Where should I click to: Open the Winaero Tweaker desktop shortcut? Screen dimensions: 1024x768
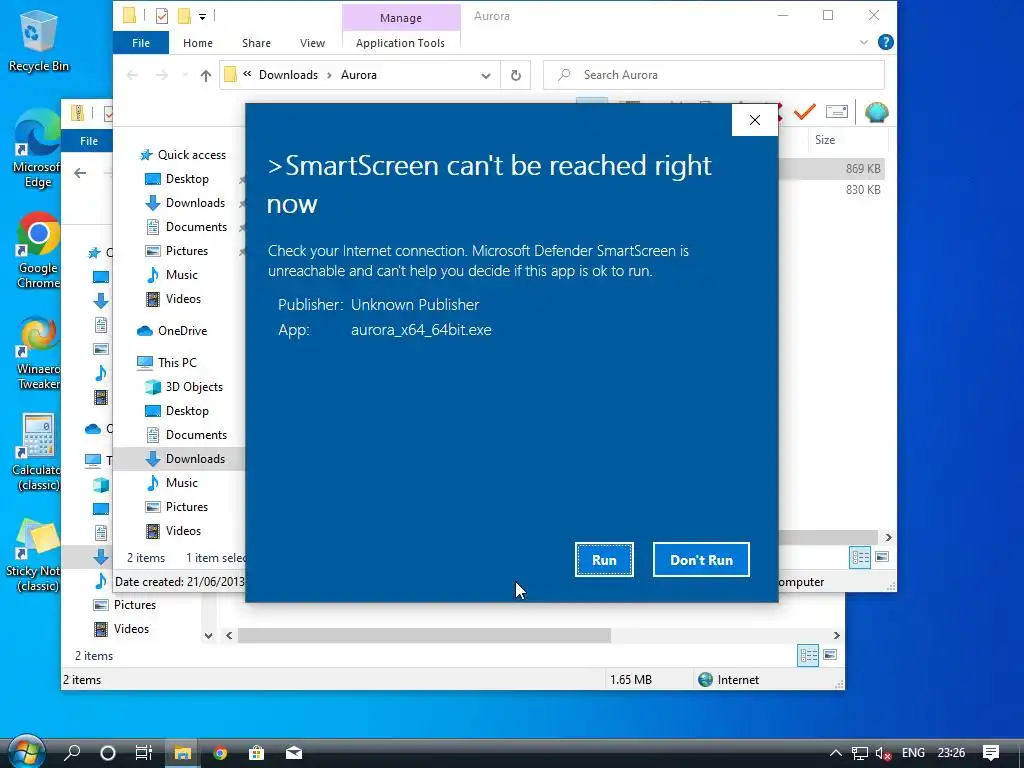38,353
